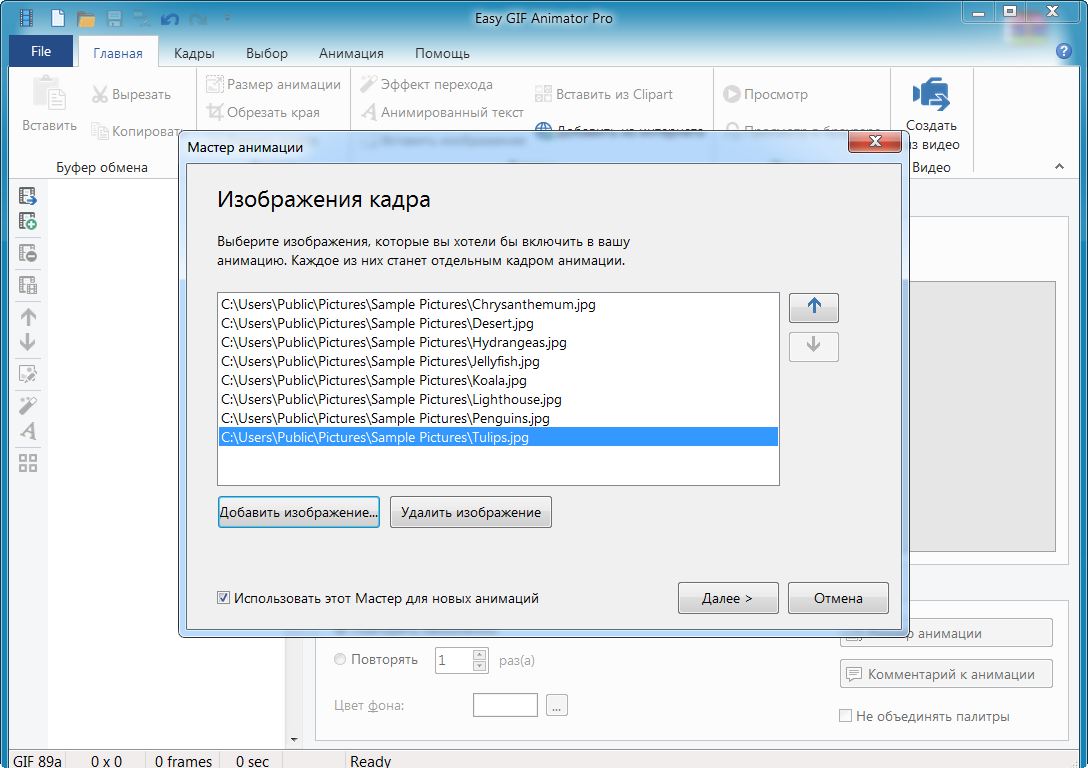Switch to the Главная ribbon tab
Viewport: 1088px width, 768px height.
click(x=118, y=53)
